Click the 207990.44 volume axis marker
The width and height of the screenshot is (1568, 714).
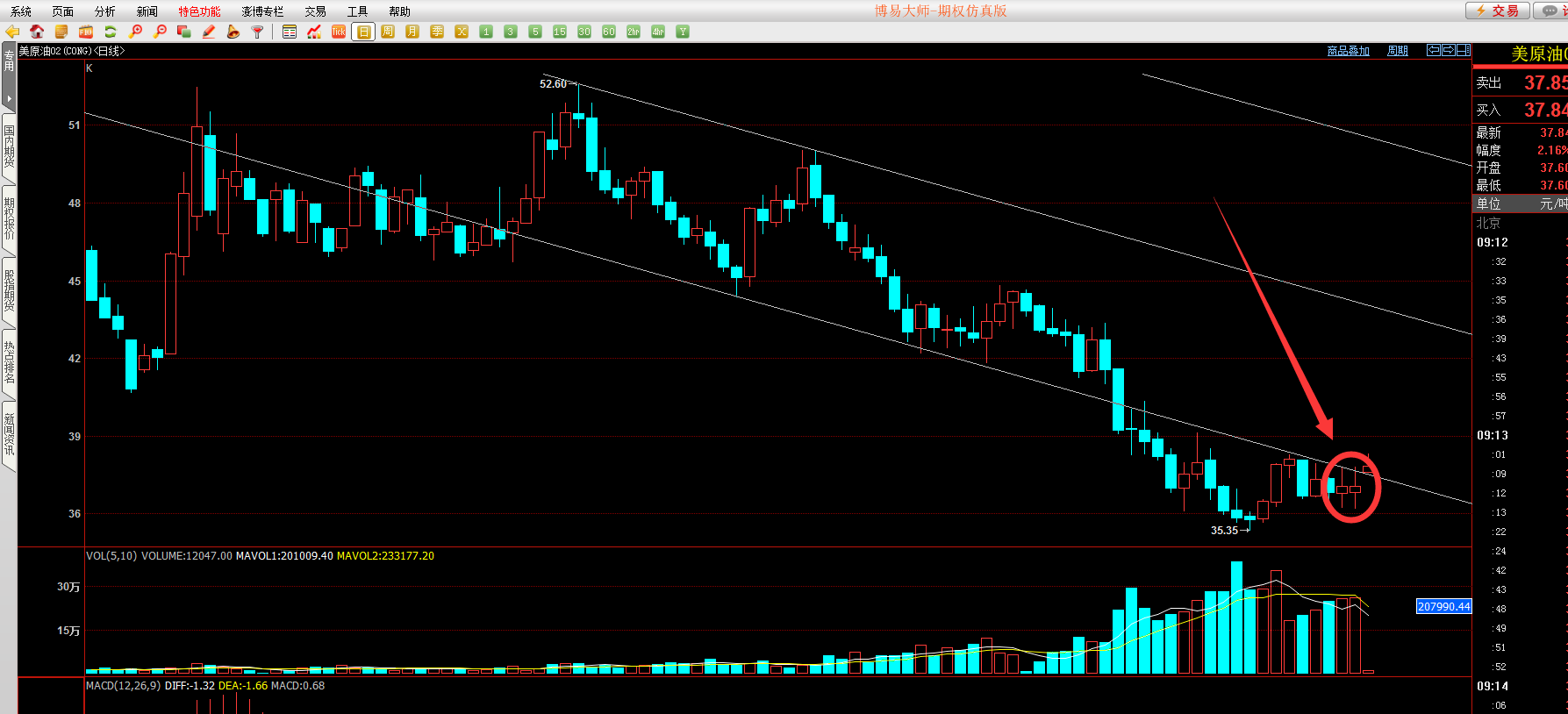pyautogui.click(x=1443, y=606)
